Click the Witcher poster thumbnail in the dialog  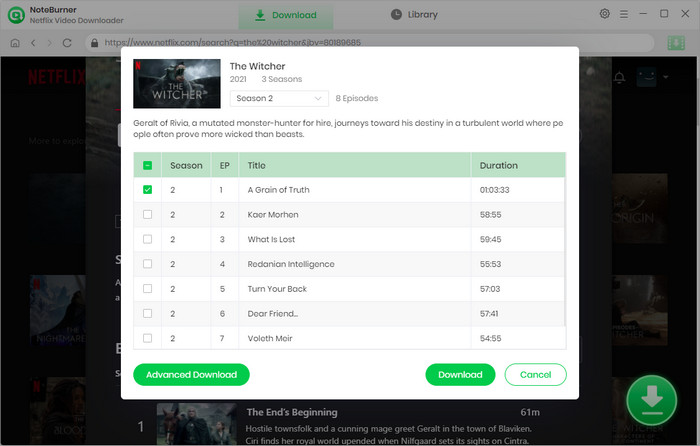pyautogui.click(x=177, y=83)
